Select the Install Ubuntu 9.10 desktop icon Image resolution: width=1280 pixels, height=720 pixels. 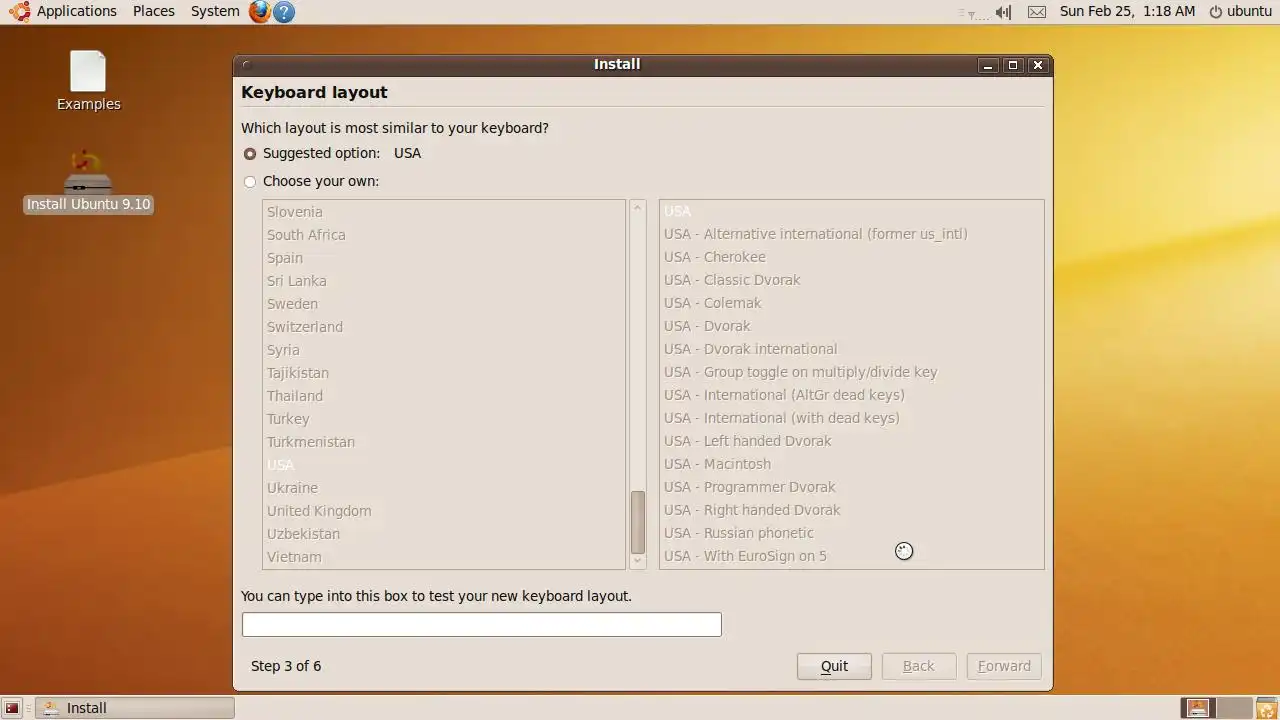(x=88, y=182)
